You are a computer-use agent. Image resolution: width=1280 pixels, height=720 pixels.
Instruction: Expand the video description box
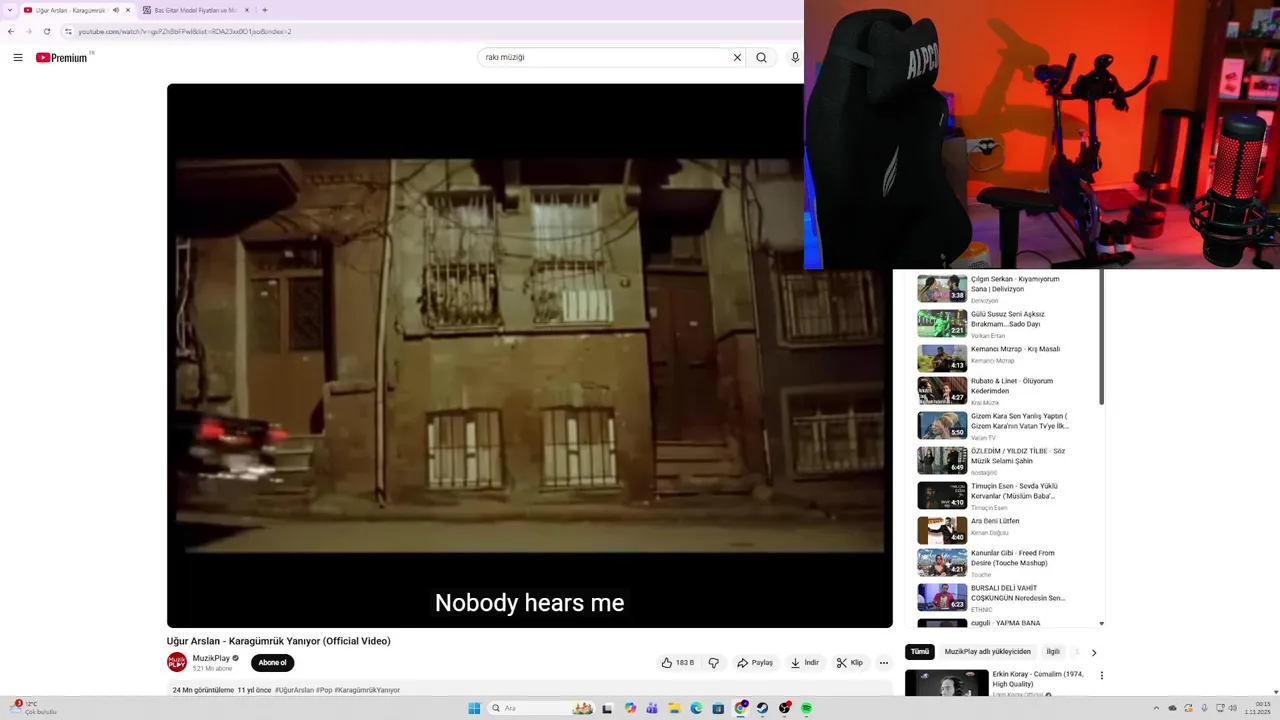tap(530, 689)
